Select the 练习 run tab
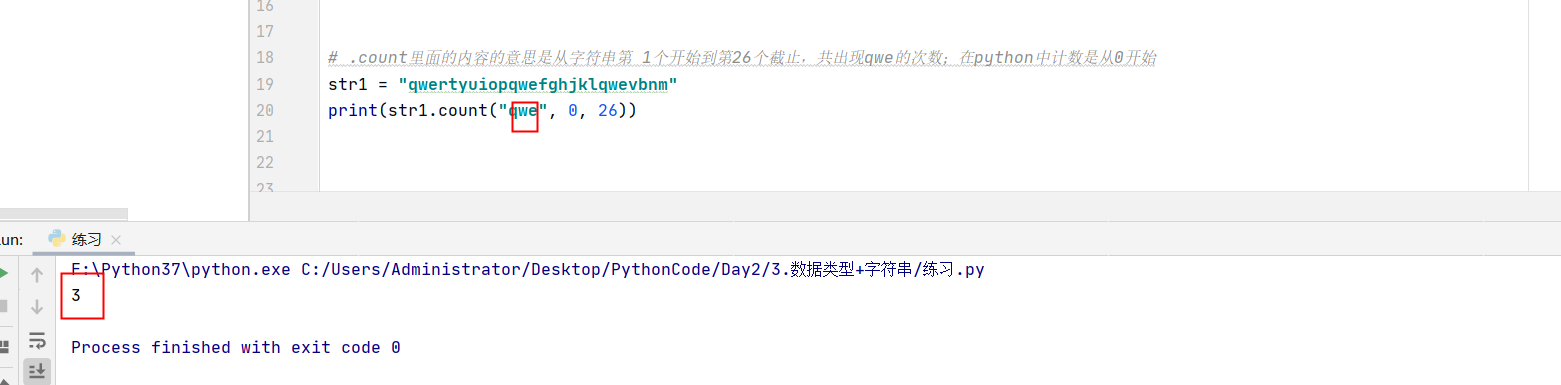This screenshot has width=1561, height=385. coord(84,240)
